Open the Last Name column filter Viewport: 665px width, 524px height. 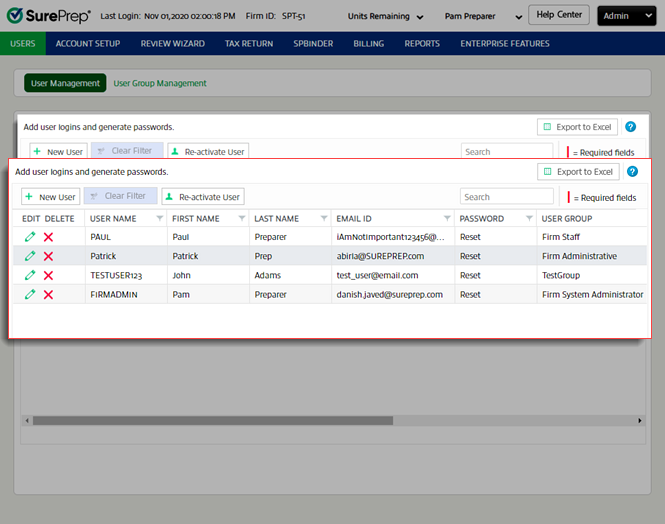tap(323, 218)
